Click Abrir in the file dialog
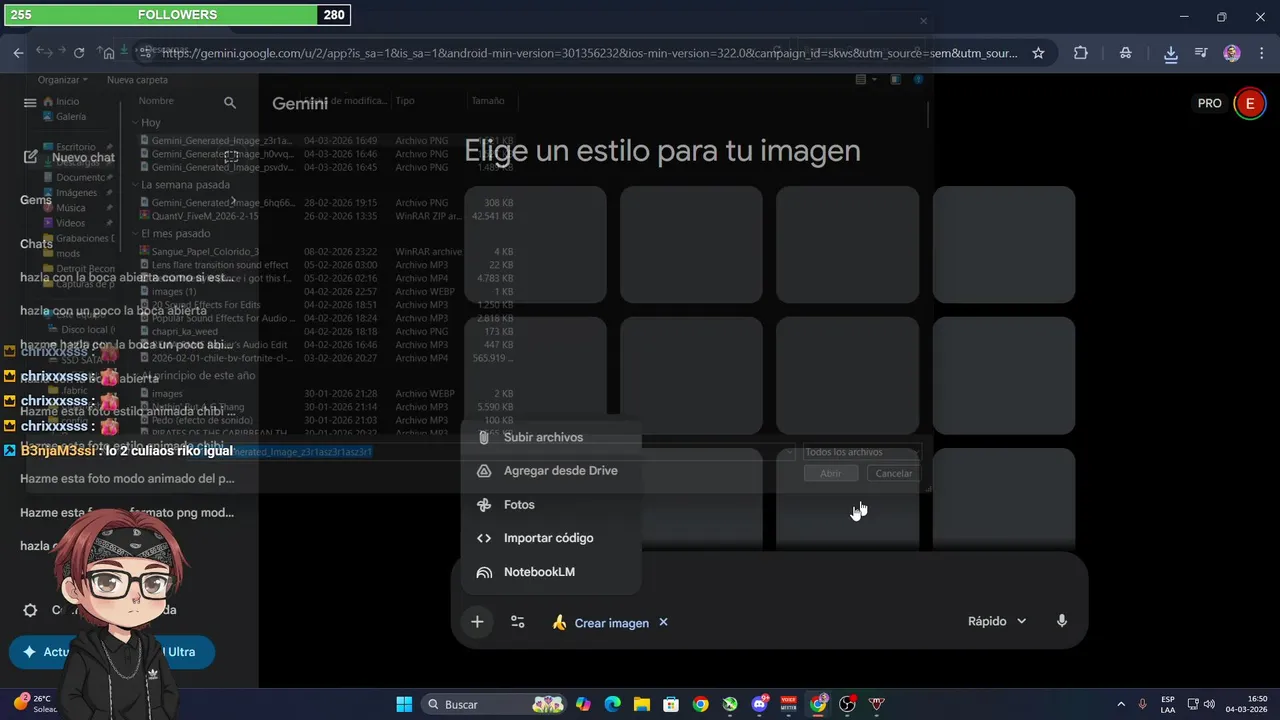This screenshot has height=720, width=1280. coord(830,473)
